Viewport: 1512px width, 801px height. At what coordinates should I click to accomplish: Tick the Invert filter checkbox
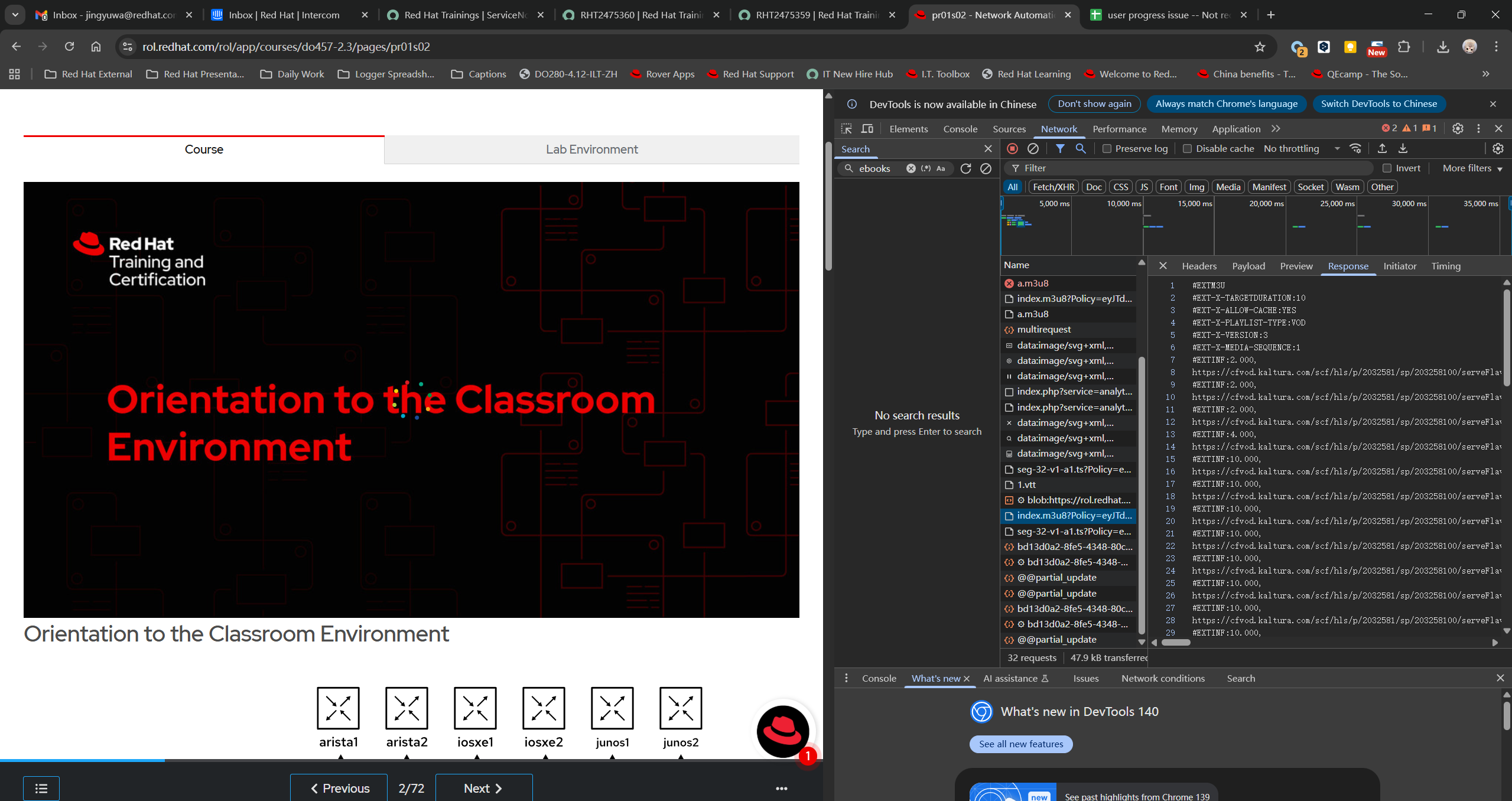1387,168
